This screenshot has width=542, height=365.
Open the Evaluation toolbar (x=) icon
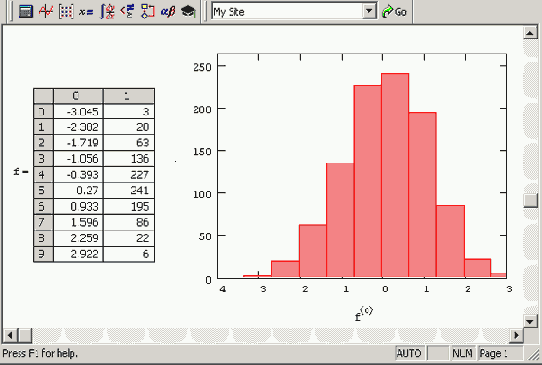(x=86, y=11)
